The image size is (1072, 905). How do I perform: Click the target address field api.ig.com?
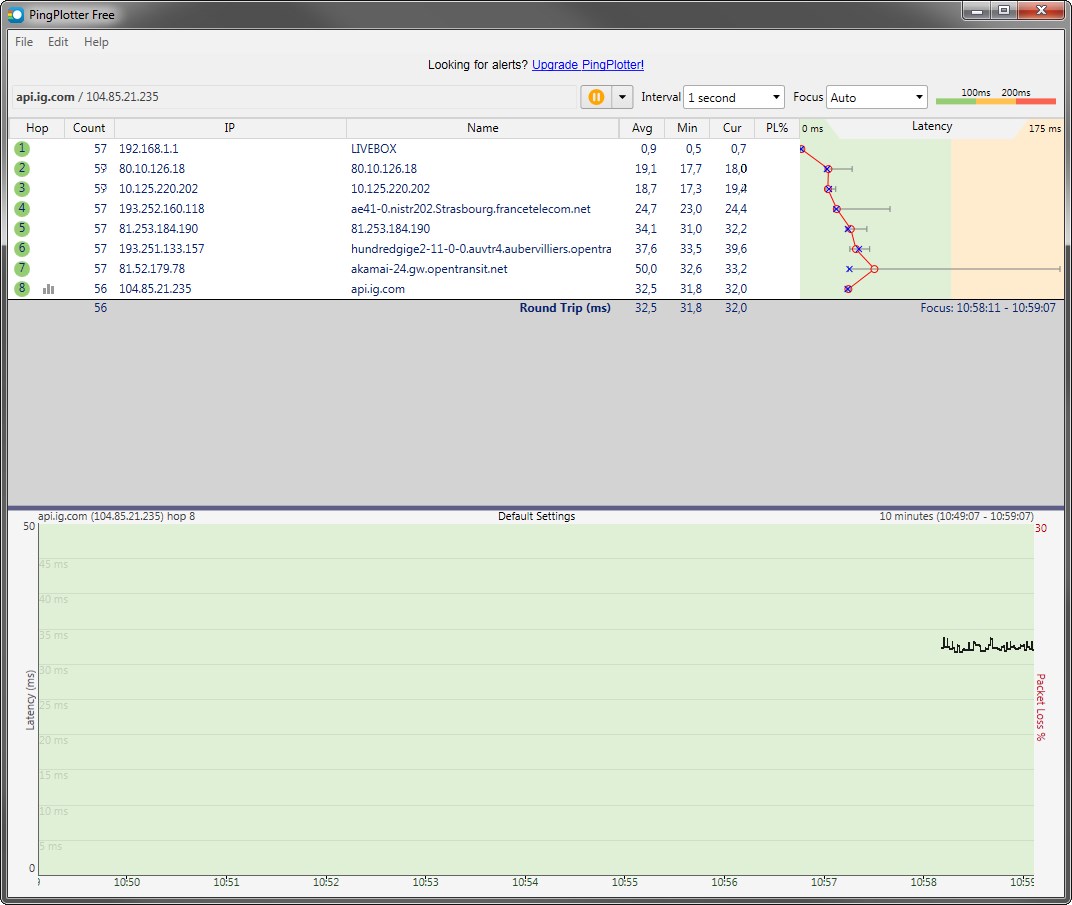(x=294, y=97)
